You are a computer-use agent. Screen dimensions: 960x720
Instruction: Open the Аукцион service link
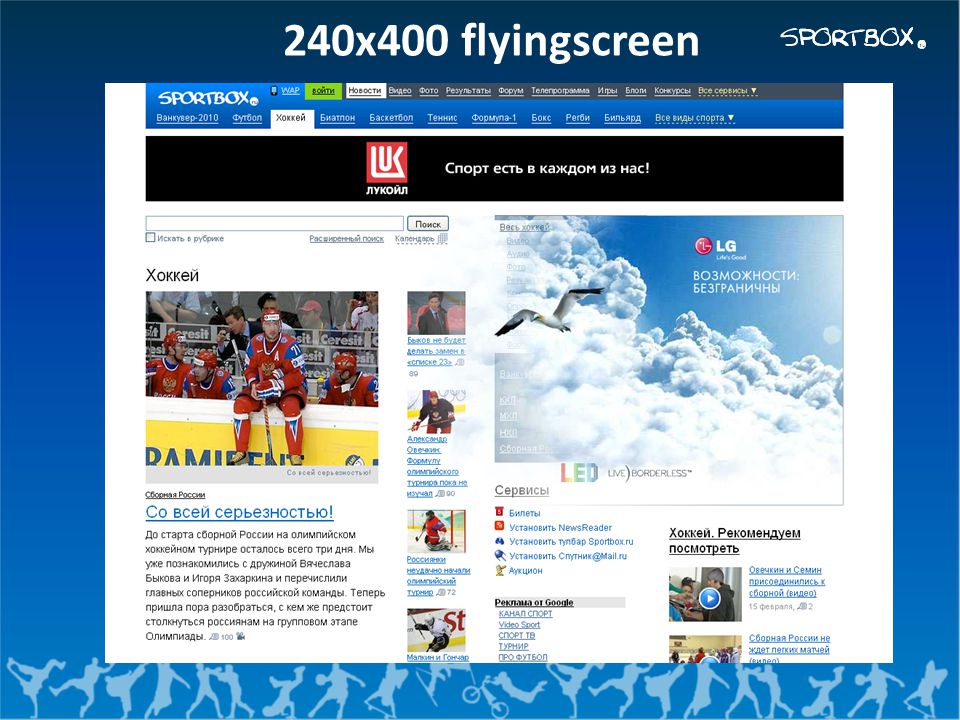[525, 571]
